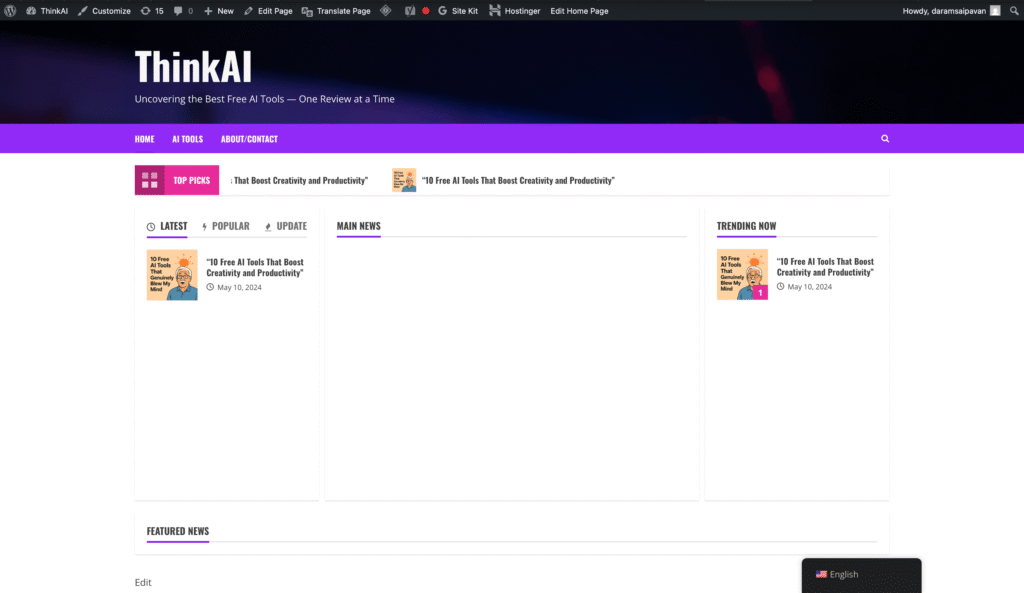Open the WordPress logo menu
The height and width of the screenshot is (593, 1024).
10,10
